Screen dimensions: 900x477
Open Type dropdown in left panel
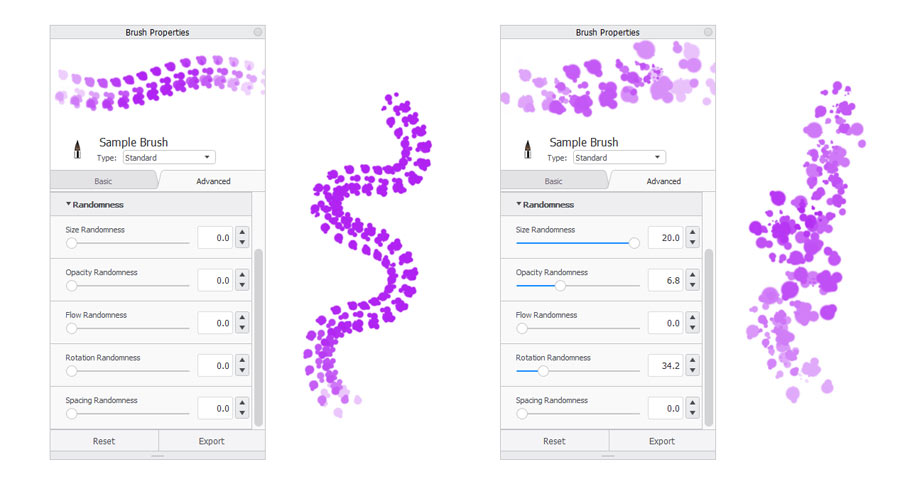tap(169, 157)
